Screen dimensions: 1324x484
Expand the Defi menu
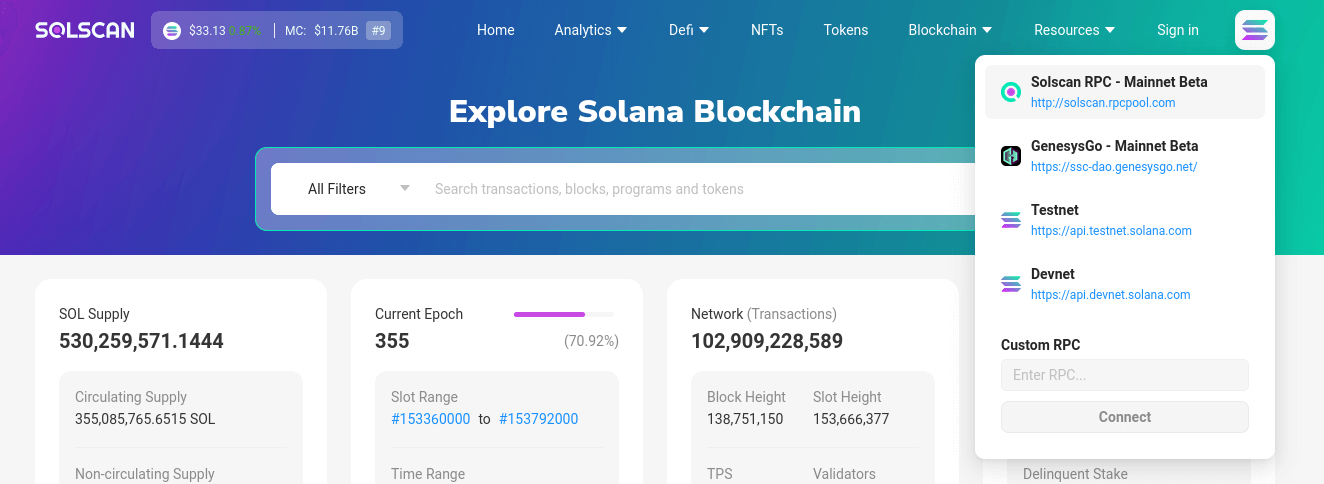point(689,30)
